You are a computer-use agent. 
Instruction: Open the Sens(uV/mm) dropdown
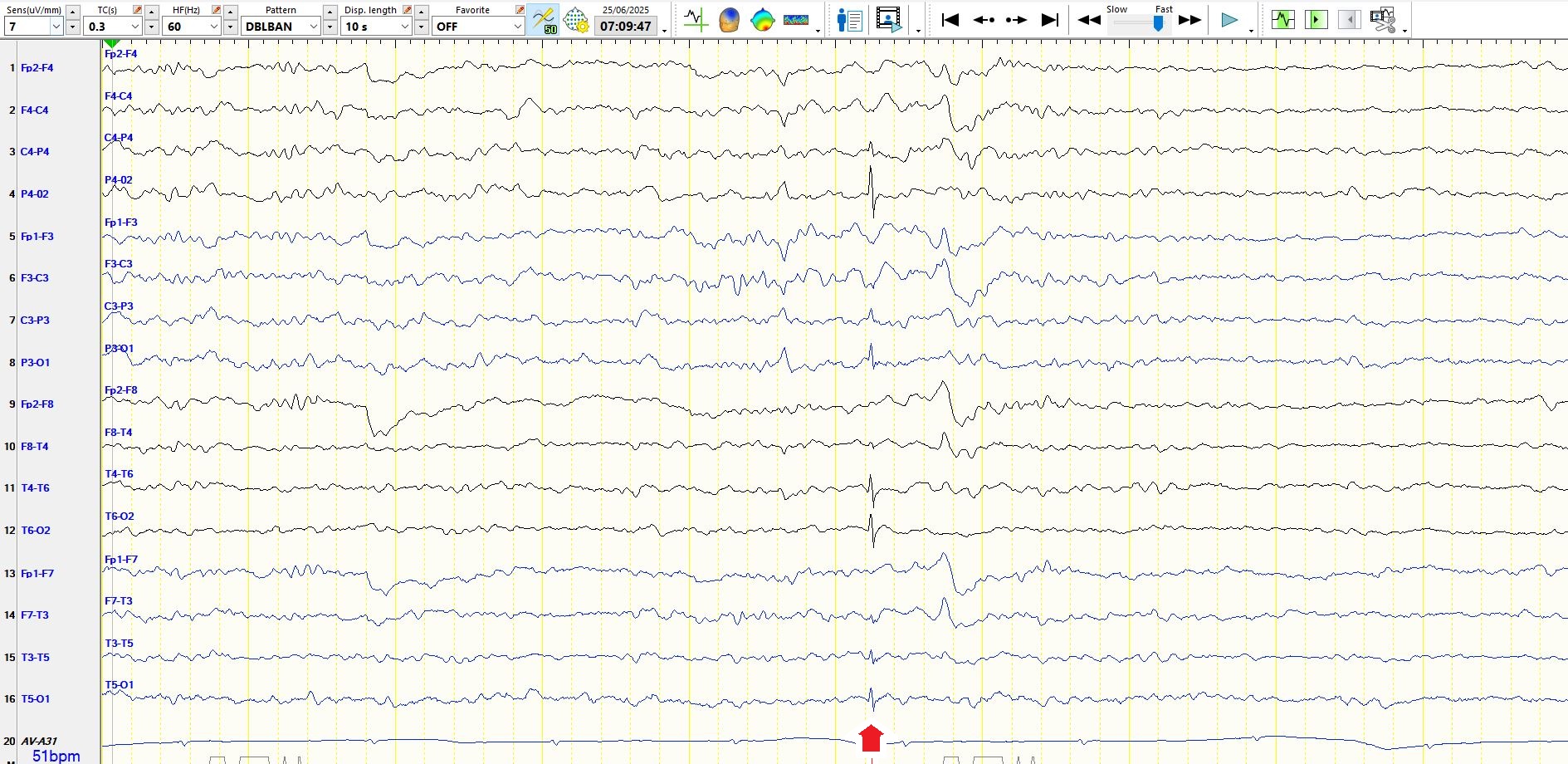tap(56, 27)
